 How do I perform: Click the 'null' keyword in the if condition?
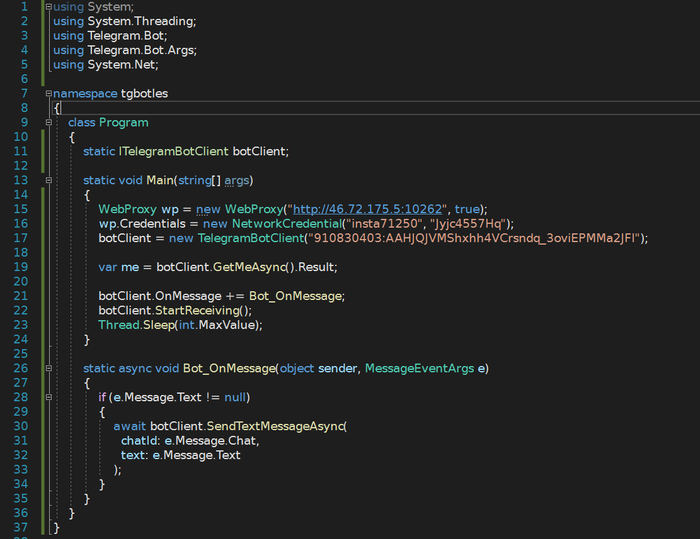point(235,397)
